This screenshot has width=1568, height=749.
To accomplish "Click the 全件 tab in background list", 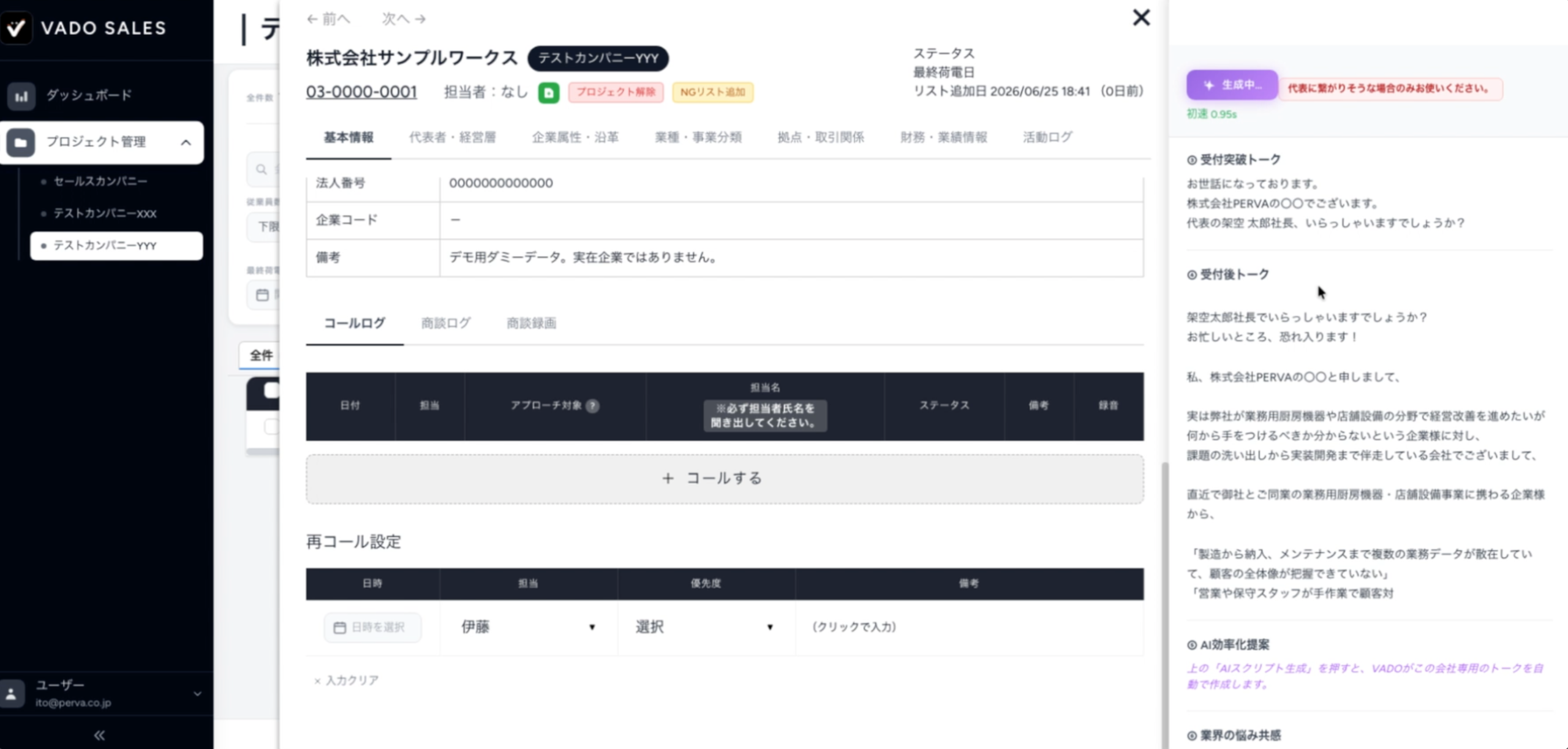I will pos(261,355).
